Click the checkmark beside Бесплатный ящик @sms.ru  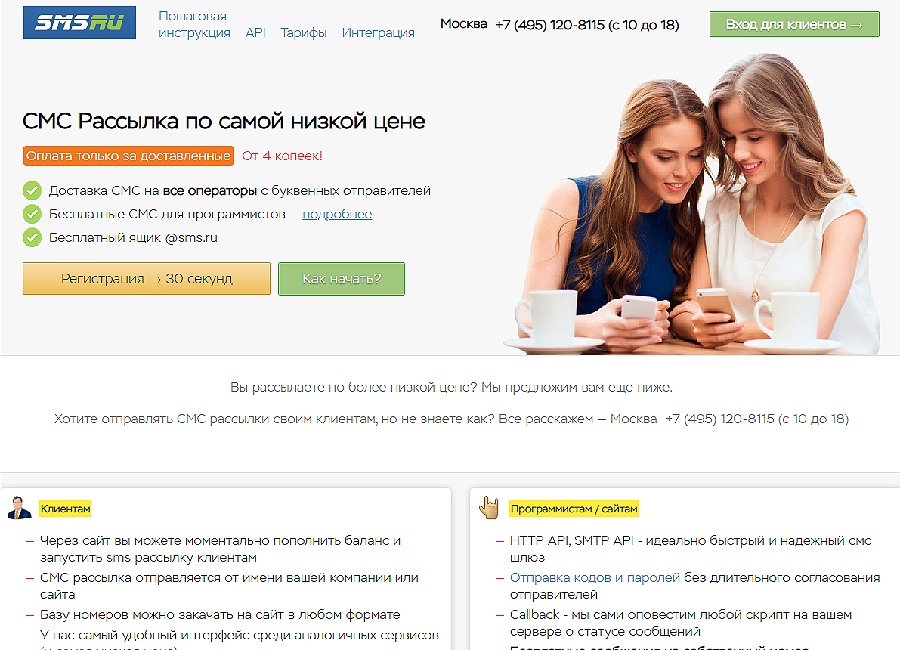32,237
